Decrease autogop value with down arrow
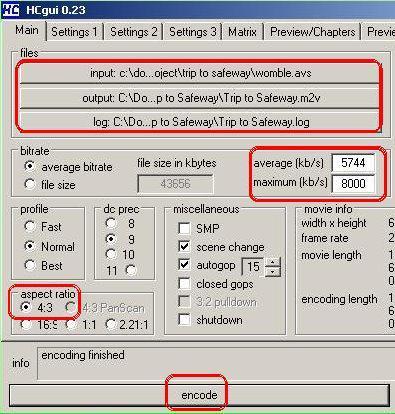 (273, 271)
